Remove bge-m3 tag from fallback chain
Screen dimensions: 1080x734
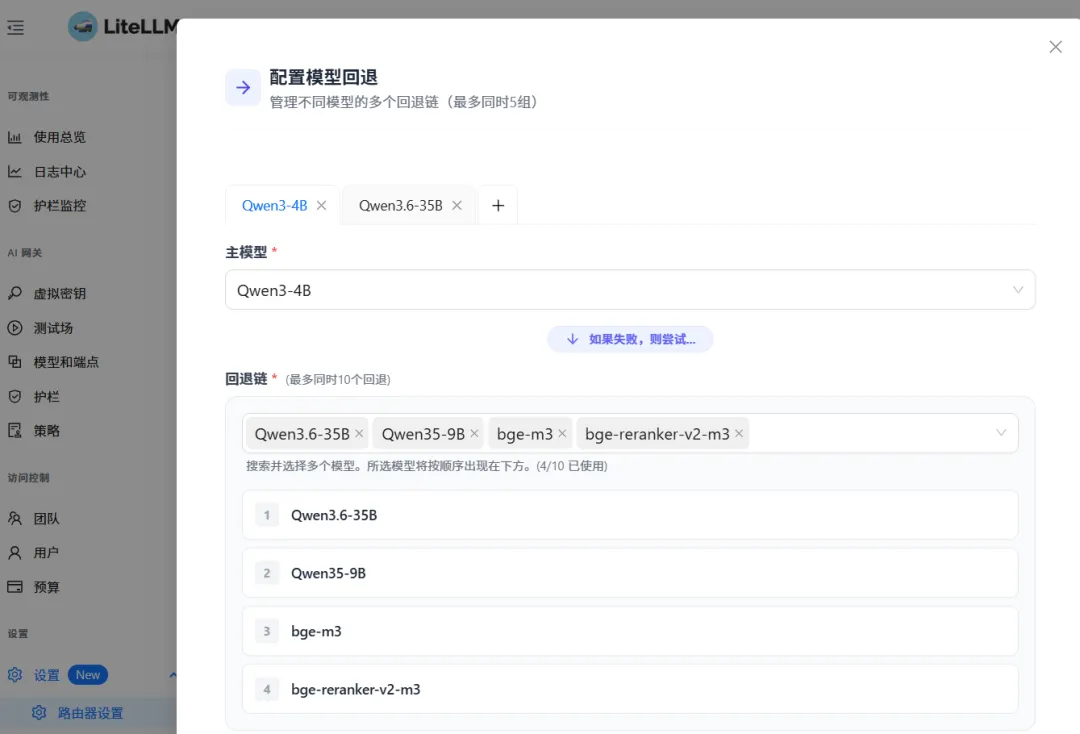pos(562,433)
